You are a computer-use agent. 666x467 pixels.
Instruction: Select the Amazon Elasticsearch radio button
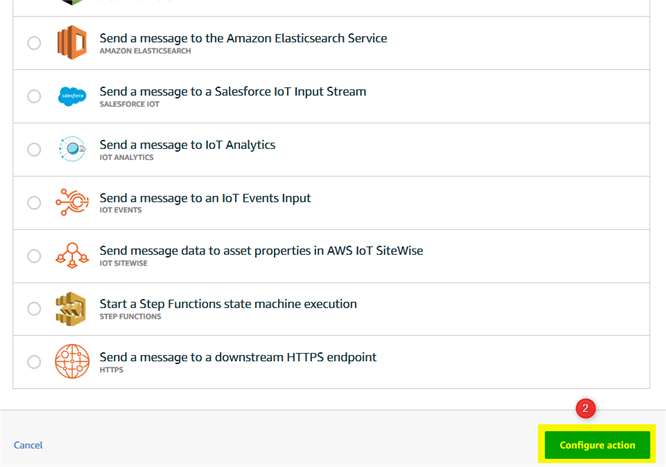coord(34,43)
